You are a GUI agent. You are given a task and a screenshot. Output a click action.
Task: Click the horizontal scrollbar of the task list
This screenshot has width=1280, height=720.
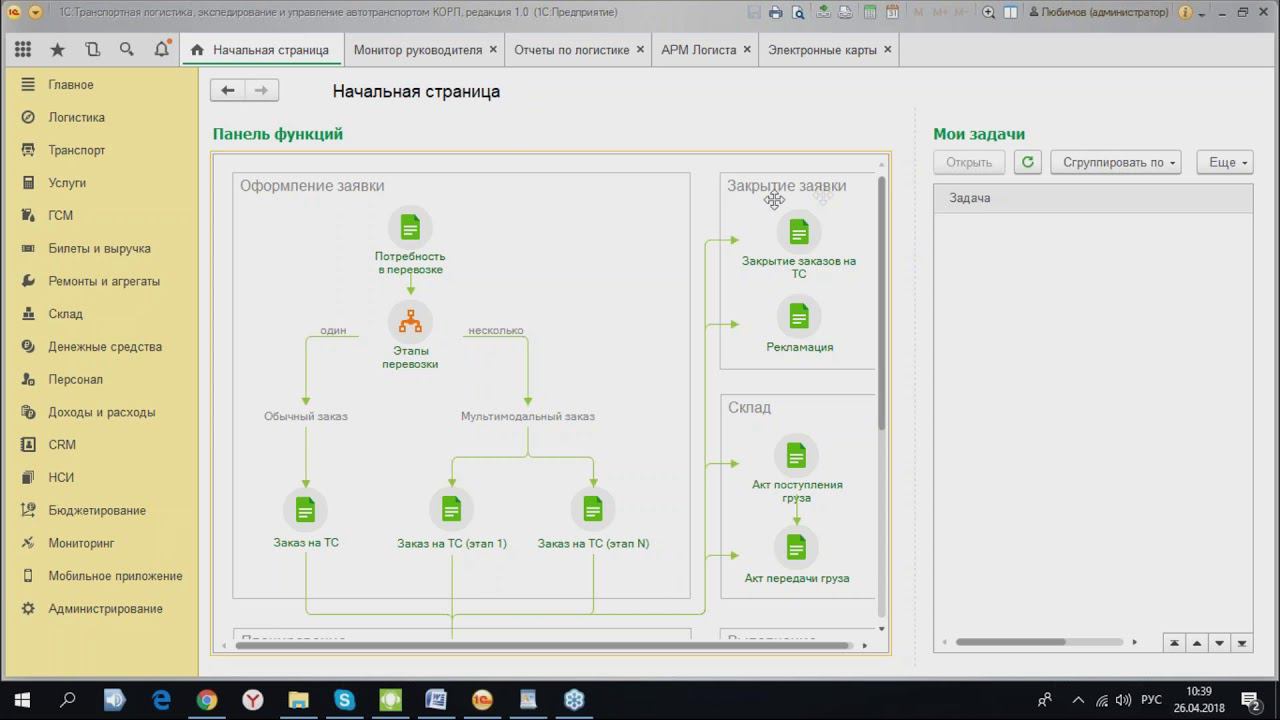(x=1010, y=642)
